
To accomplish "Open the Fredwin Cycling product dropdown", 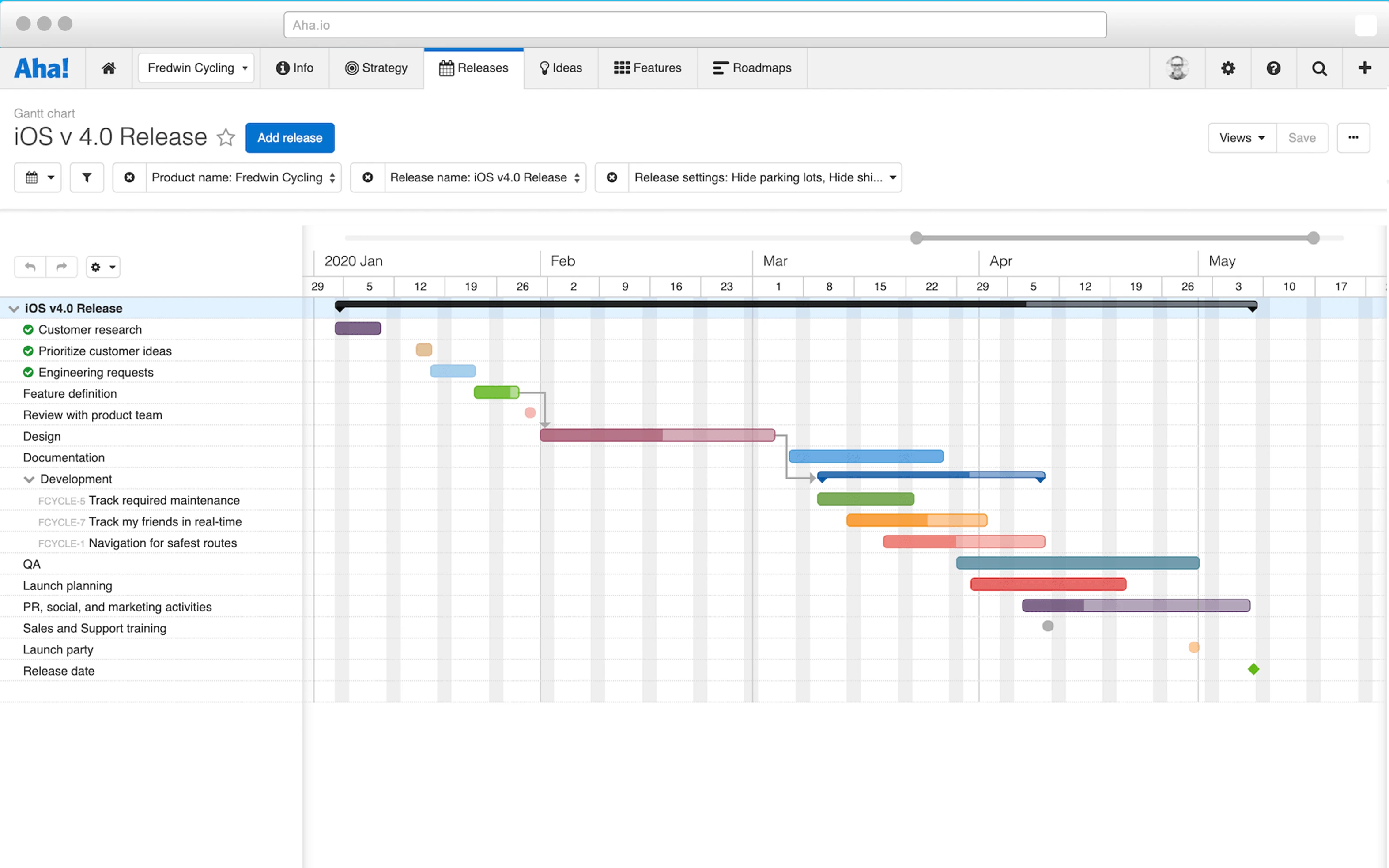I will pos(196,68).
